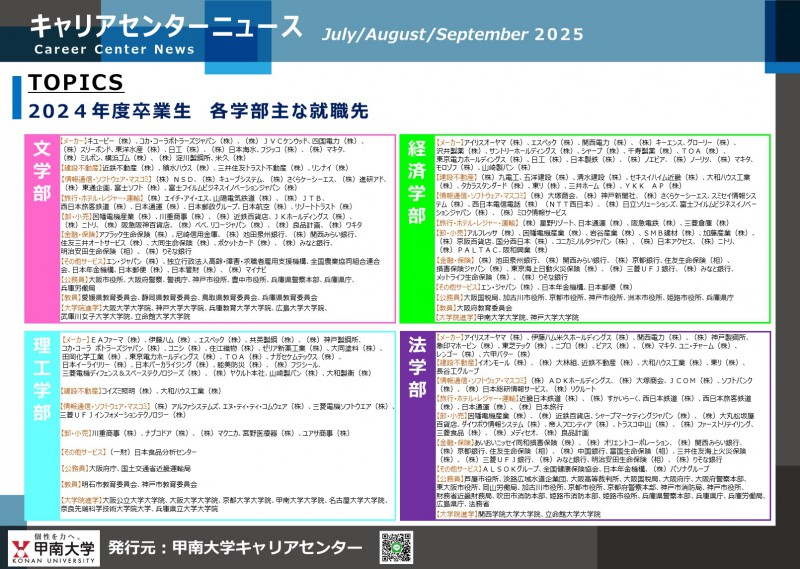The height and width of the screenshot is (569, 800).
Task: Click the 'Career Center News' subtitle
Action: [x=114, y=50]
